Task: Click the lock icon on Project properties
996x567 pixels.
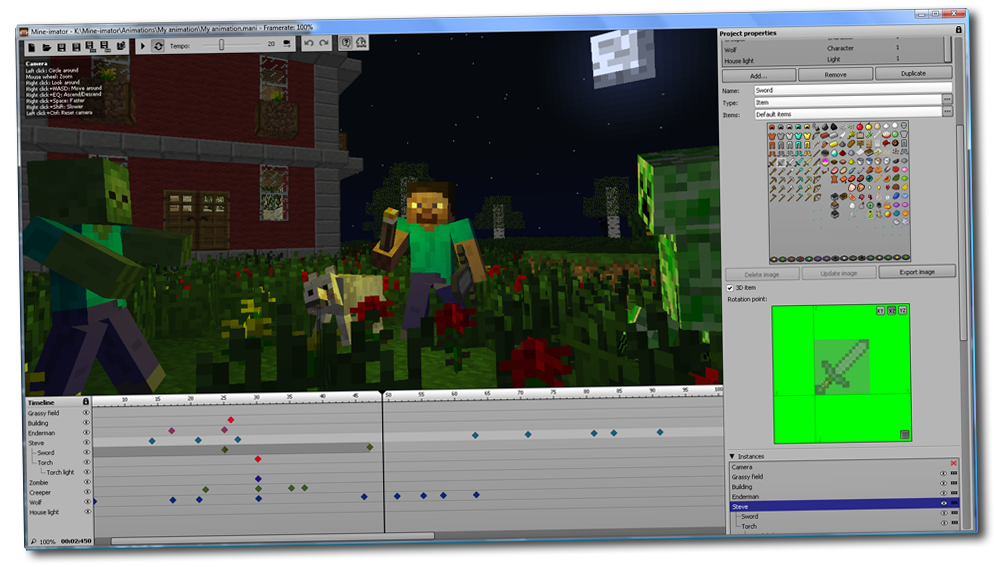Action: 959,32
